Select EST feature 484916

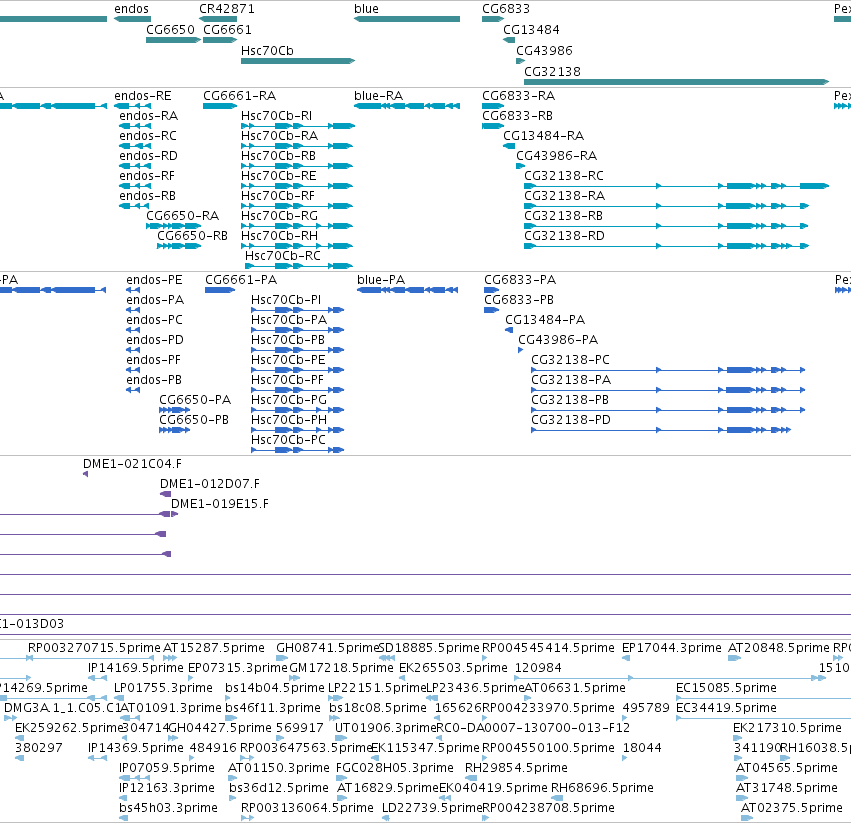tap(213, 748)
